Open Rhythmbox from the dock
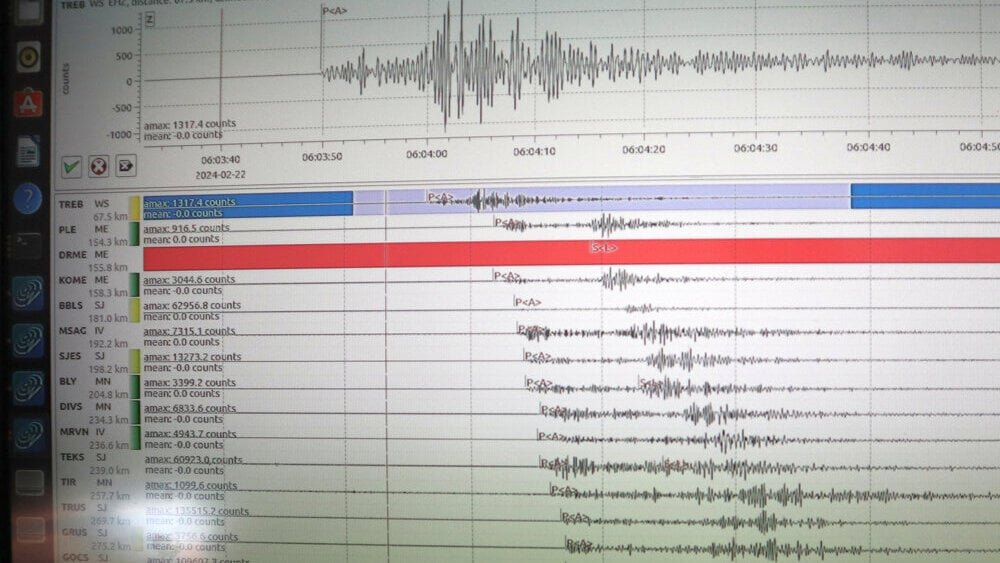 click(29, 56)
